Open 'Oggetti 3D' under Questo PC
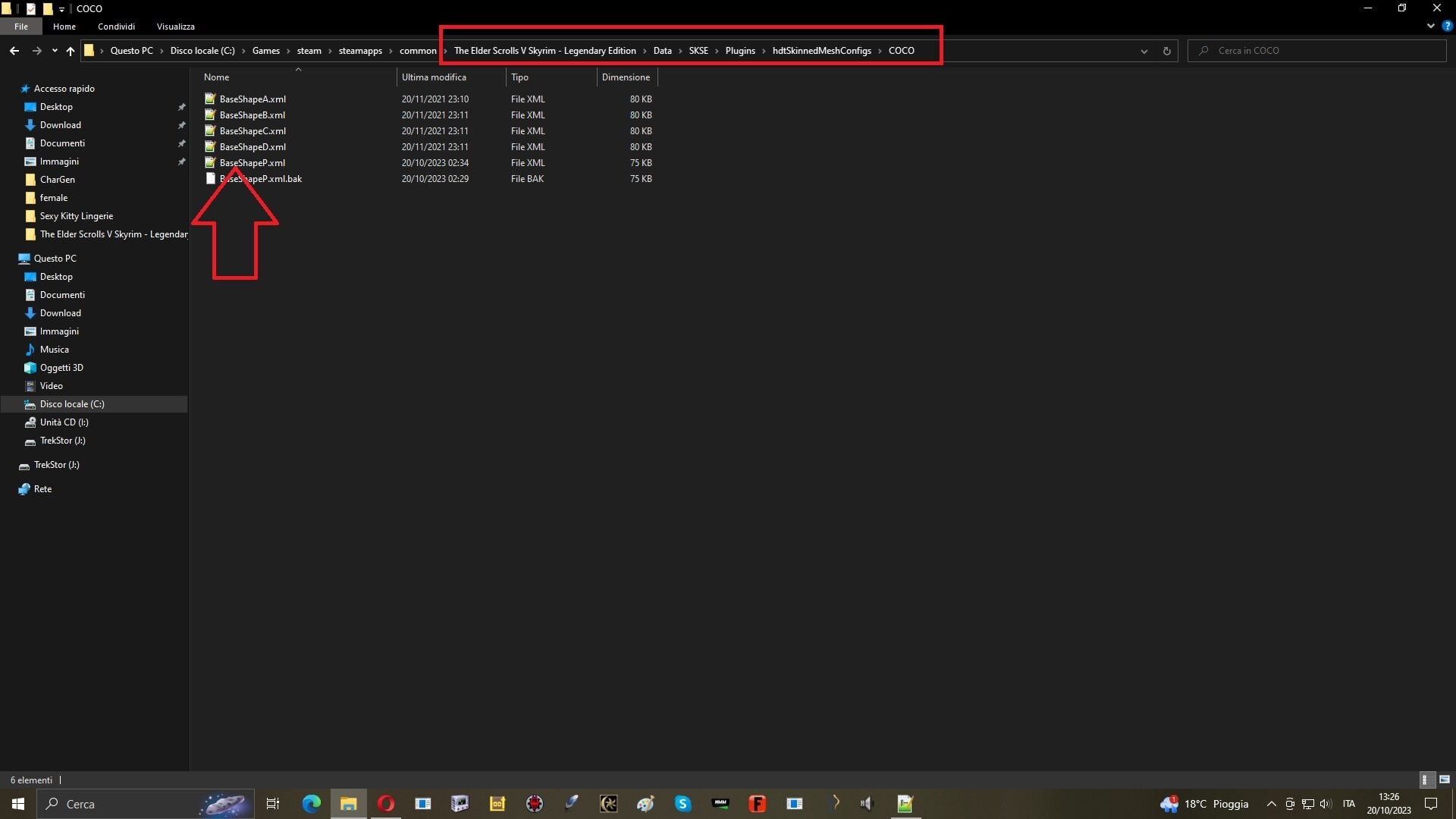Viewport: 1456px width, 819px height. pyautogui.click(x=61, y=368)
